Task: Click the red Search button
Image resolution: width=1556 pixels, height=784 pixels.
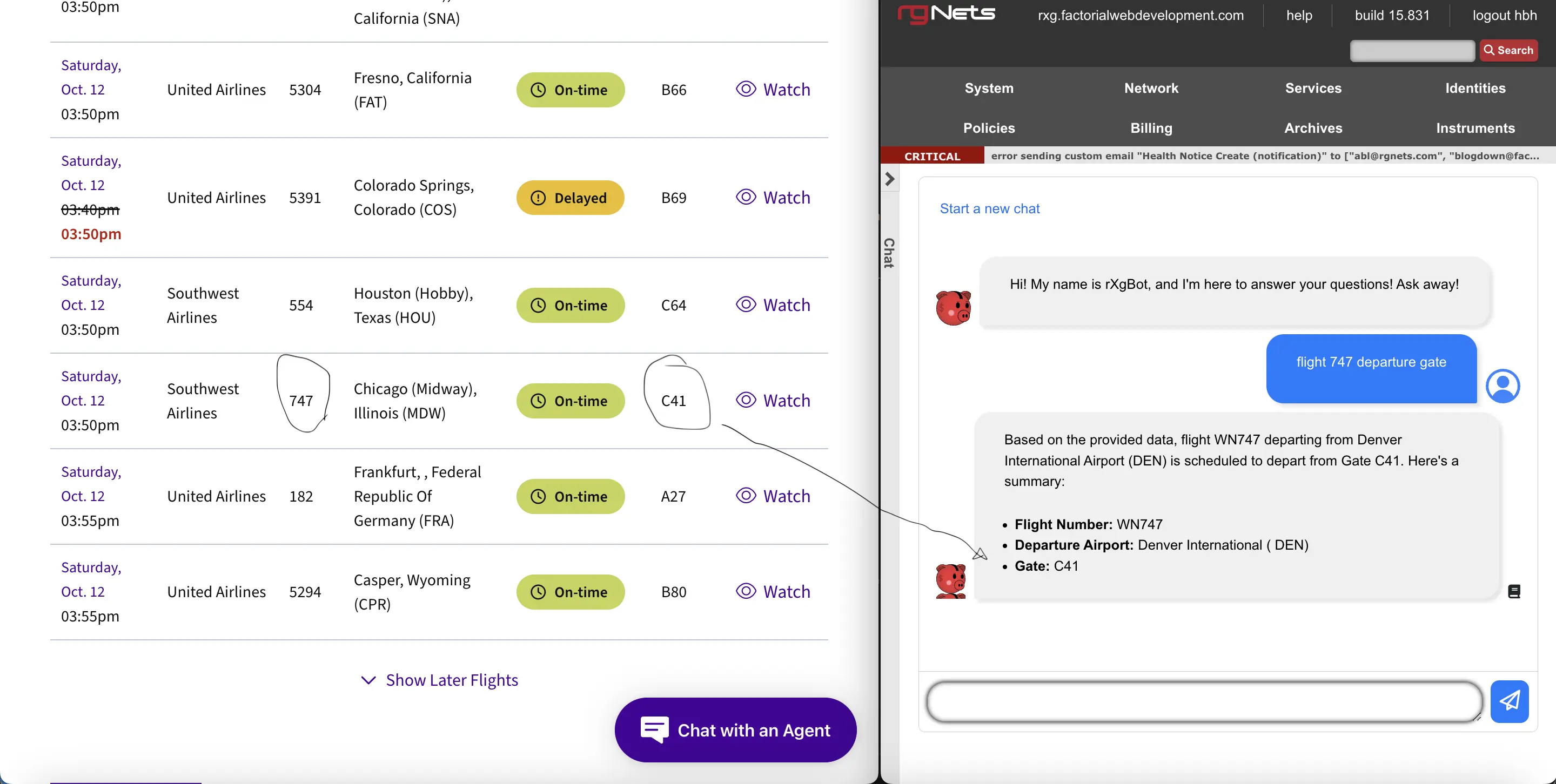Action: click(1508, 51)
